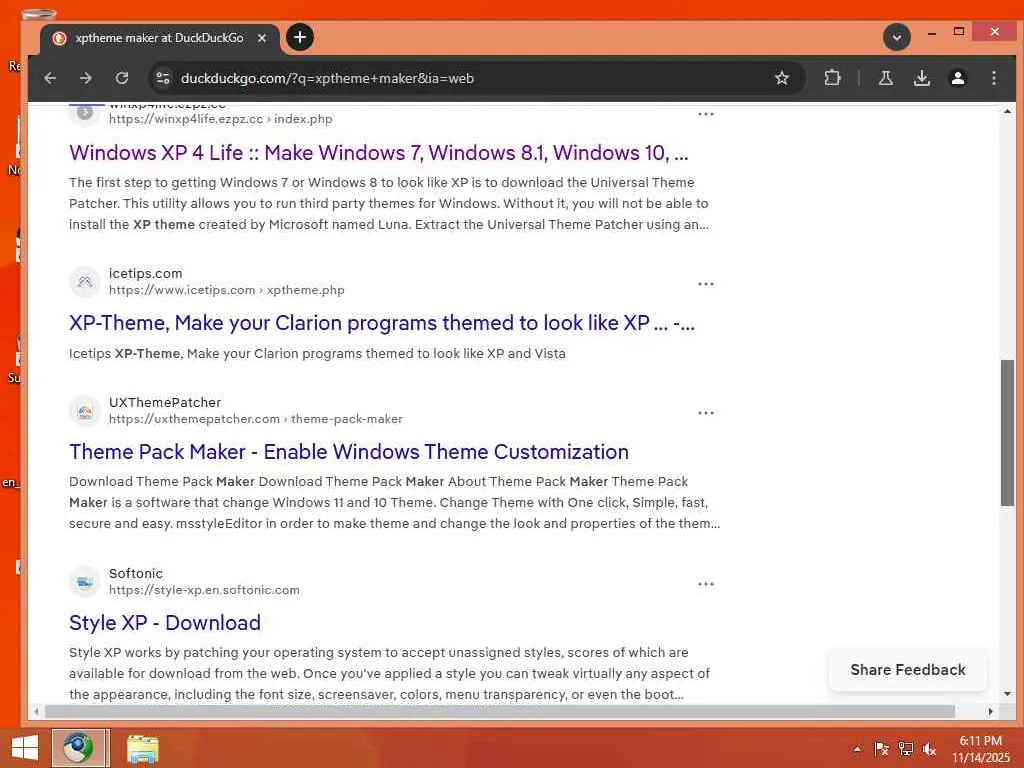Open Theme Pack Maker result link
Viewport: 1024px width, 768px height.
click(349, 452)
